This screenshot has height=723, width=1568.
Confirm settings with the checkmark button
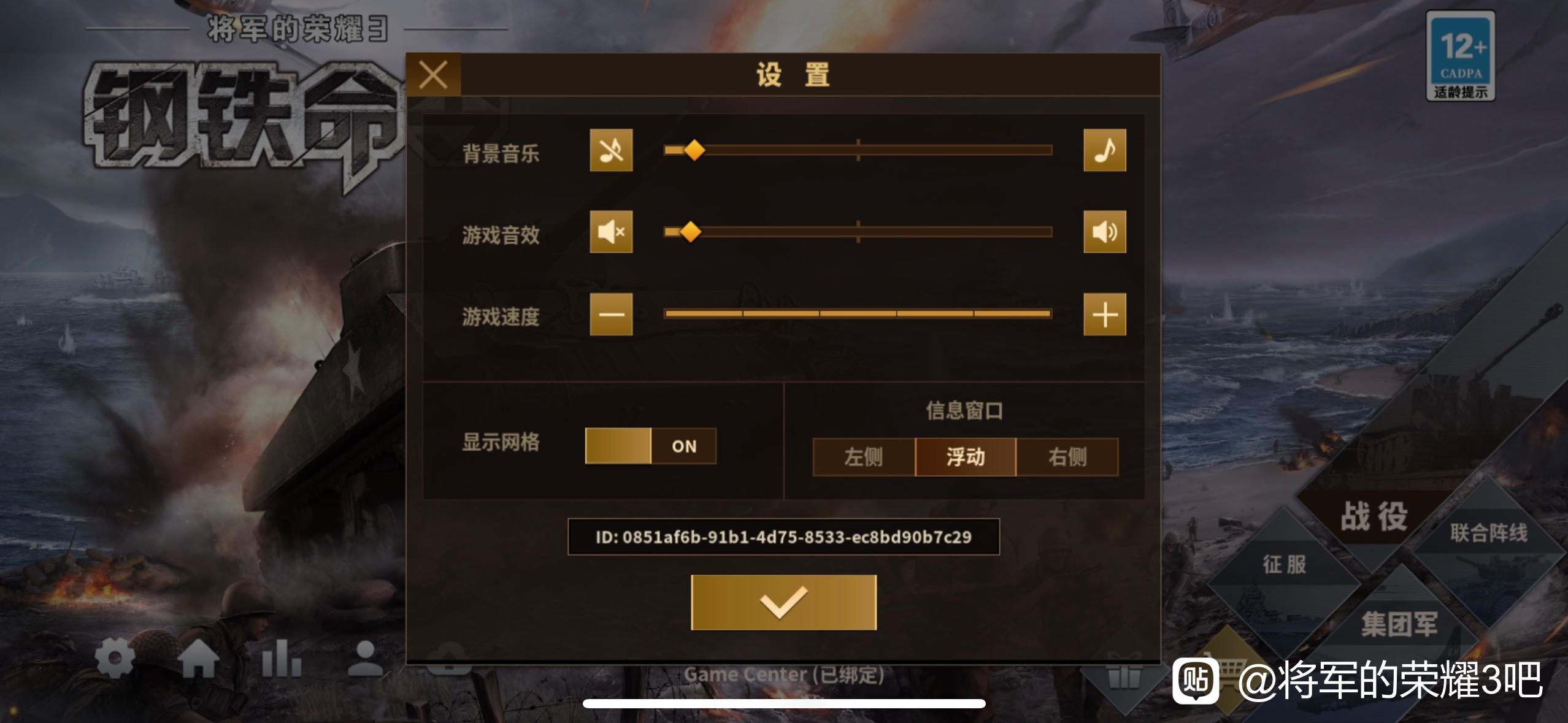coord(783,602)
